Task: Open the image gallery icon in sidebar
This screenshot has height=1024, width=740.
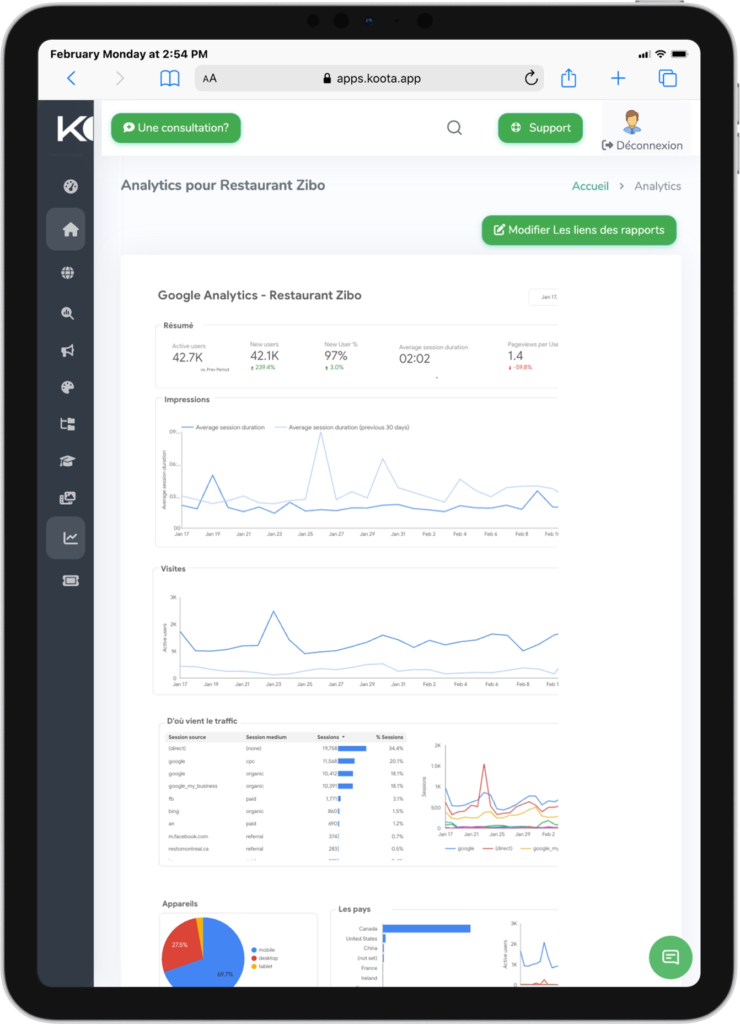Action: [69, 498]
